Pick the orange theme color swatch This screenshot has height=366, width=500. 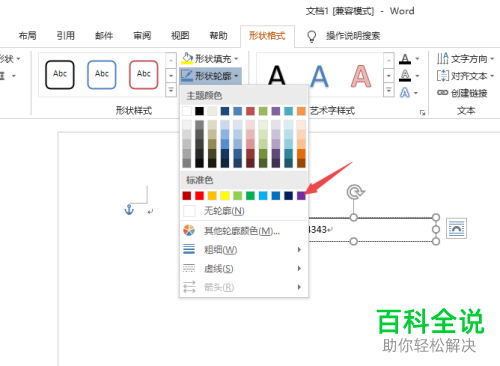[x=301, y=111]
